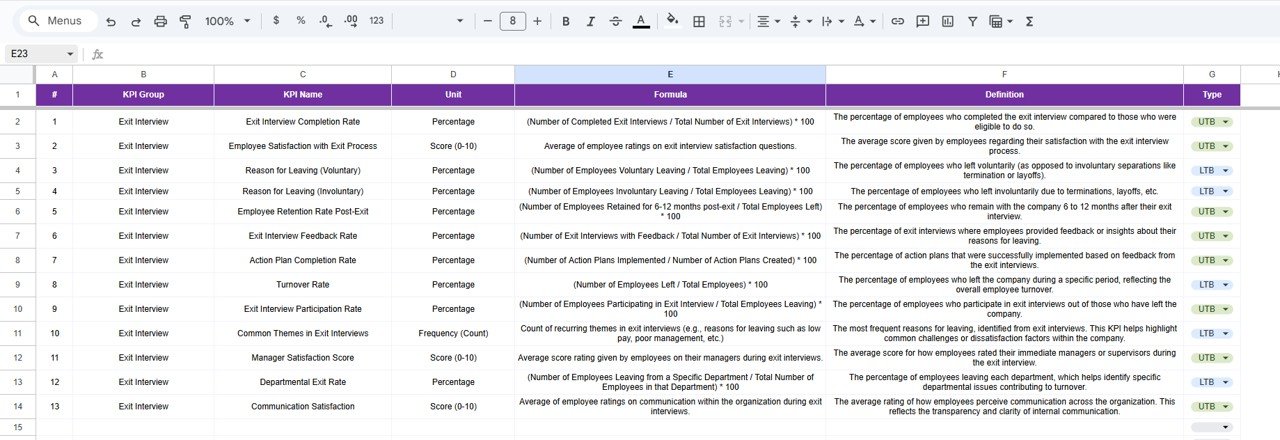Open LTB Type dropdown for Turnover Rate
Viewport: 1280px width, 440px height.
(1211, 285)
